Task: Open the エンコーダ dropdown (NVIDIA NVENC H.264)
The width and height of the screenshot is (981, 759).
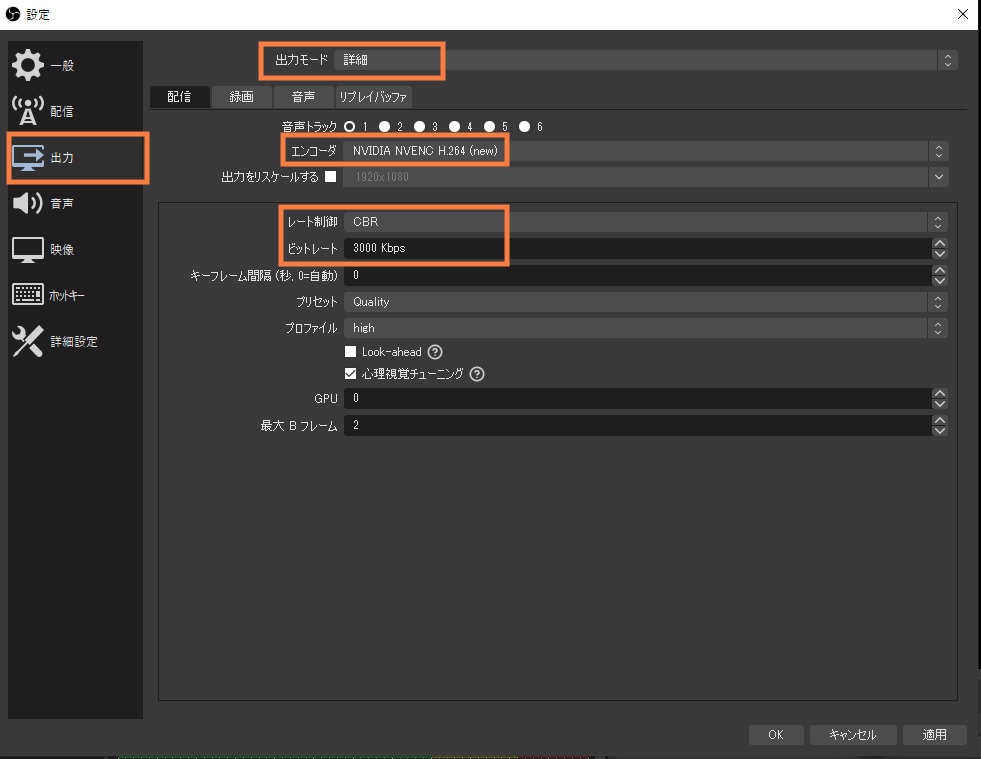Action: coord(646,151)
